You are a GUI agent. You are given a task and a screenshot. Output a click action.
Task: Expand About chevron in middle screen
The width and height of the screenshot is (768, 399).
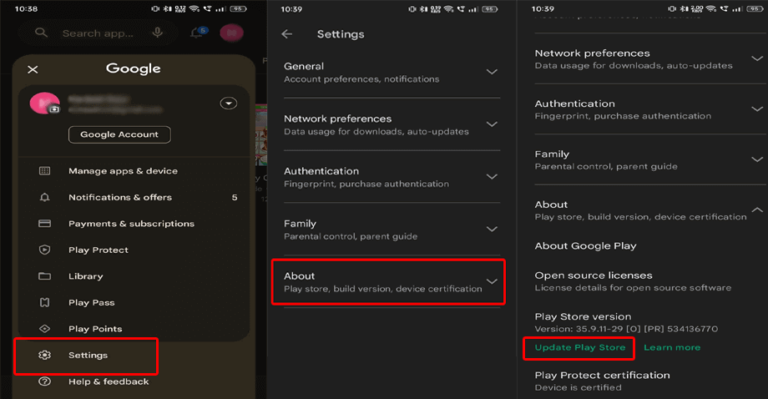[492, 282]
